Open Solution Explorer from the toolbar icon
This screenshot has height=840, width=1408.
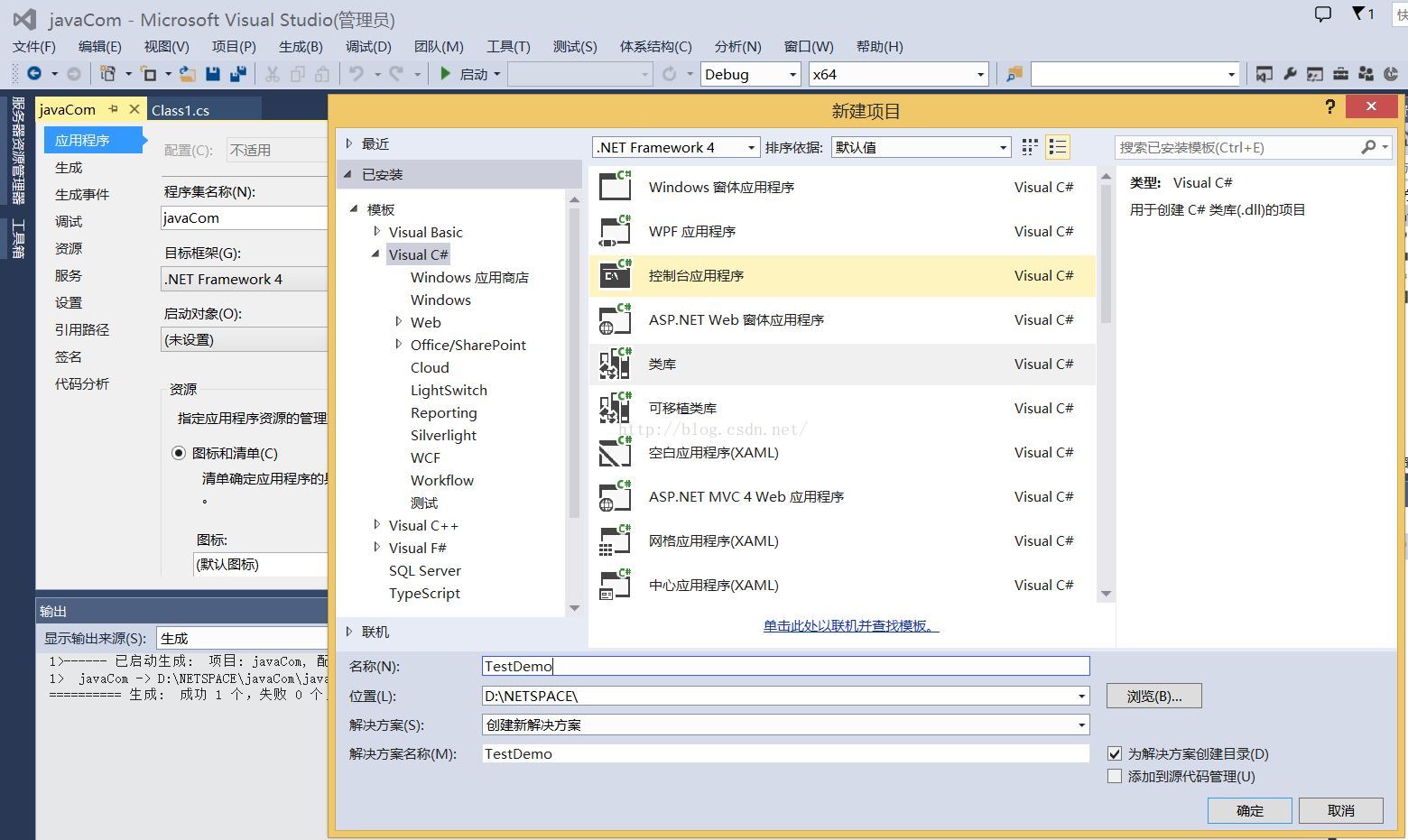tap(1264, 74)
